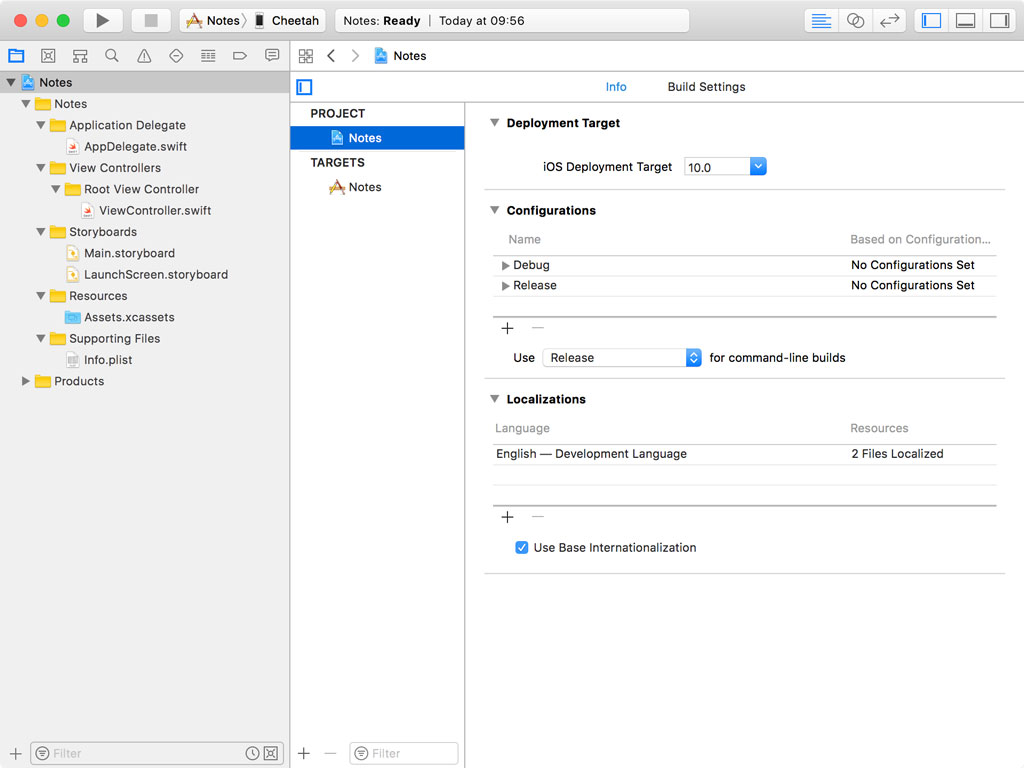Open the Test navigator diamond icon
Screen dimensions: 1024x768
click(x=176, y=55)
